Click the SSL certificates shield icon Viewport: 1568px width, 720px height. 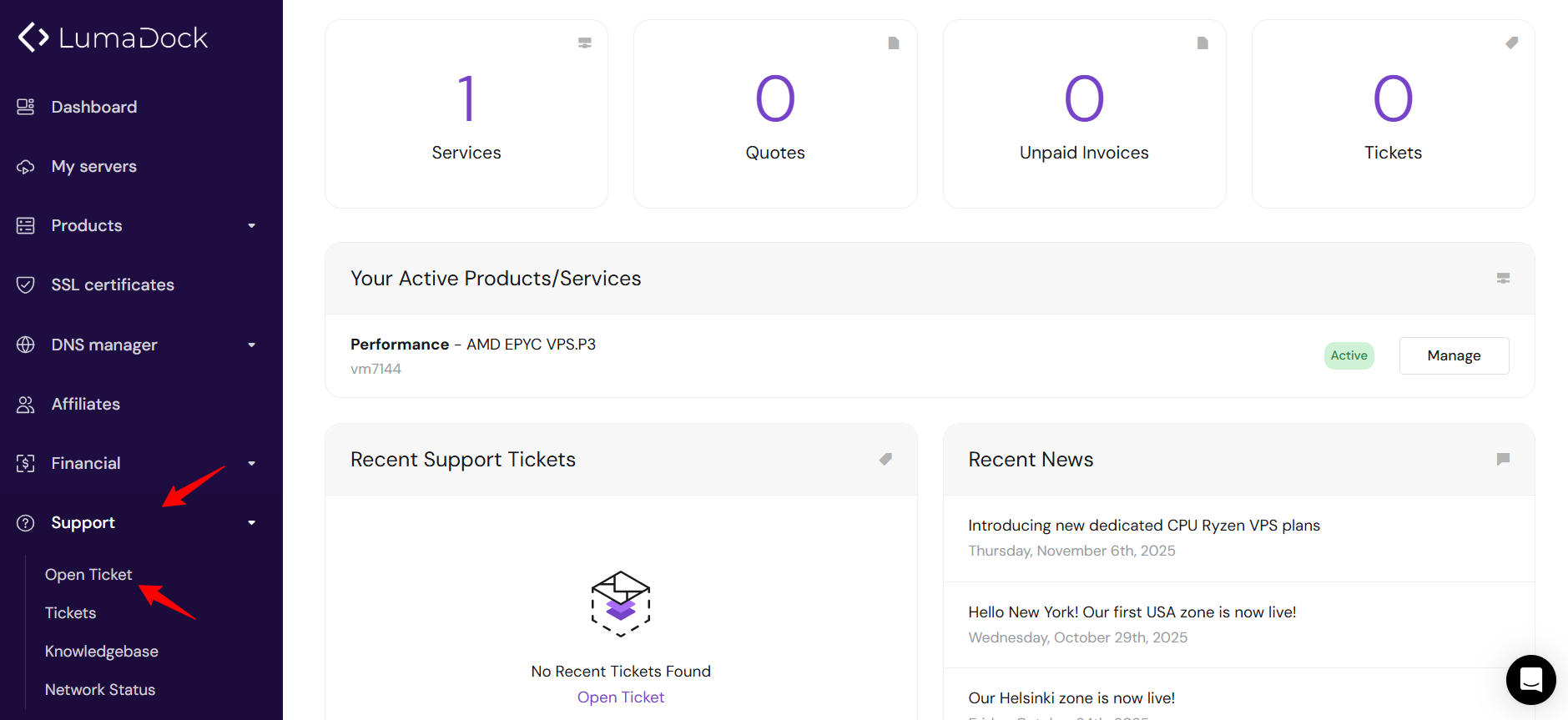click(x=26, y=284)
